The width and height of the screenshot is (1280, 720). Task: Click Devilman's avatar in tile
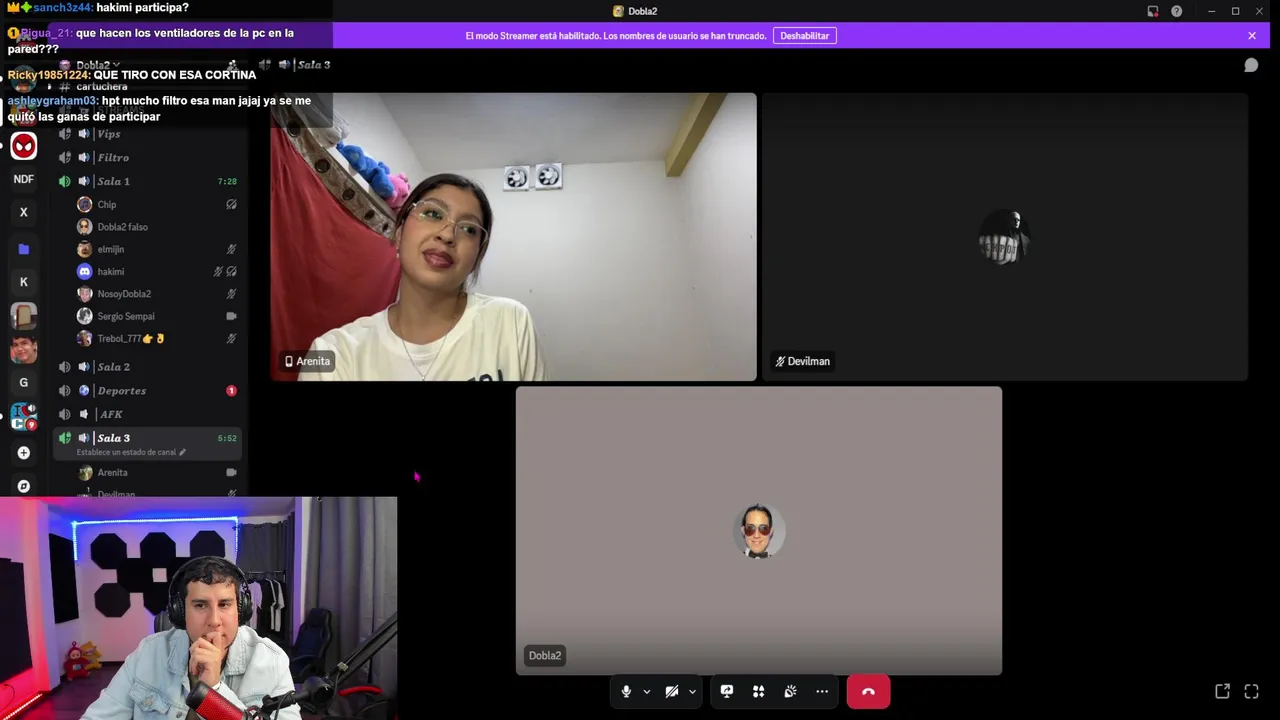click(x=1004, y=237)
